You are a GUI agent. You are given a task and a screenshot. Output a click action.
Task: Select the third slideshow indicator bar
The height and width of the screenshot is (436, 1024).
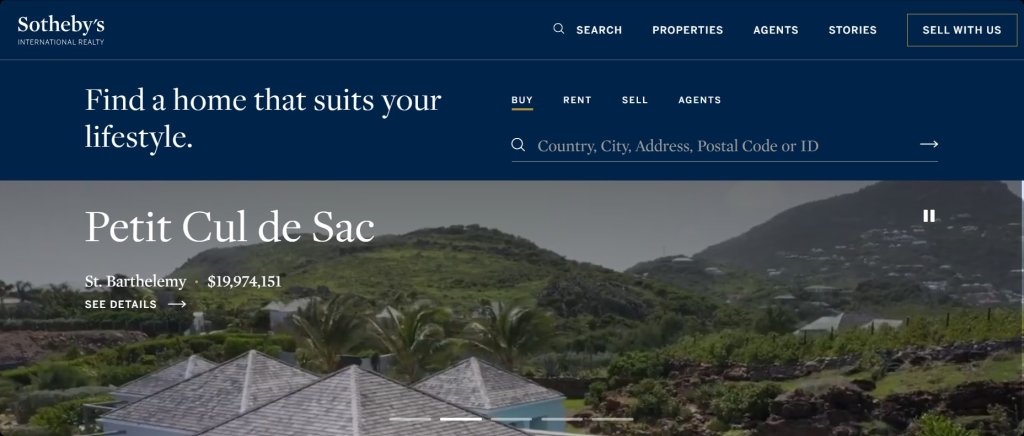[511, 419]
